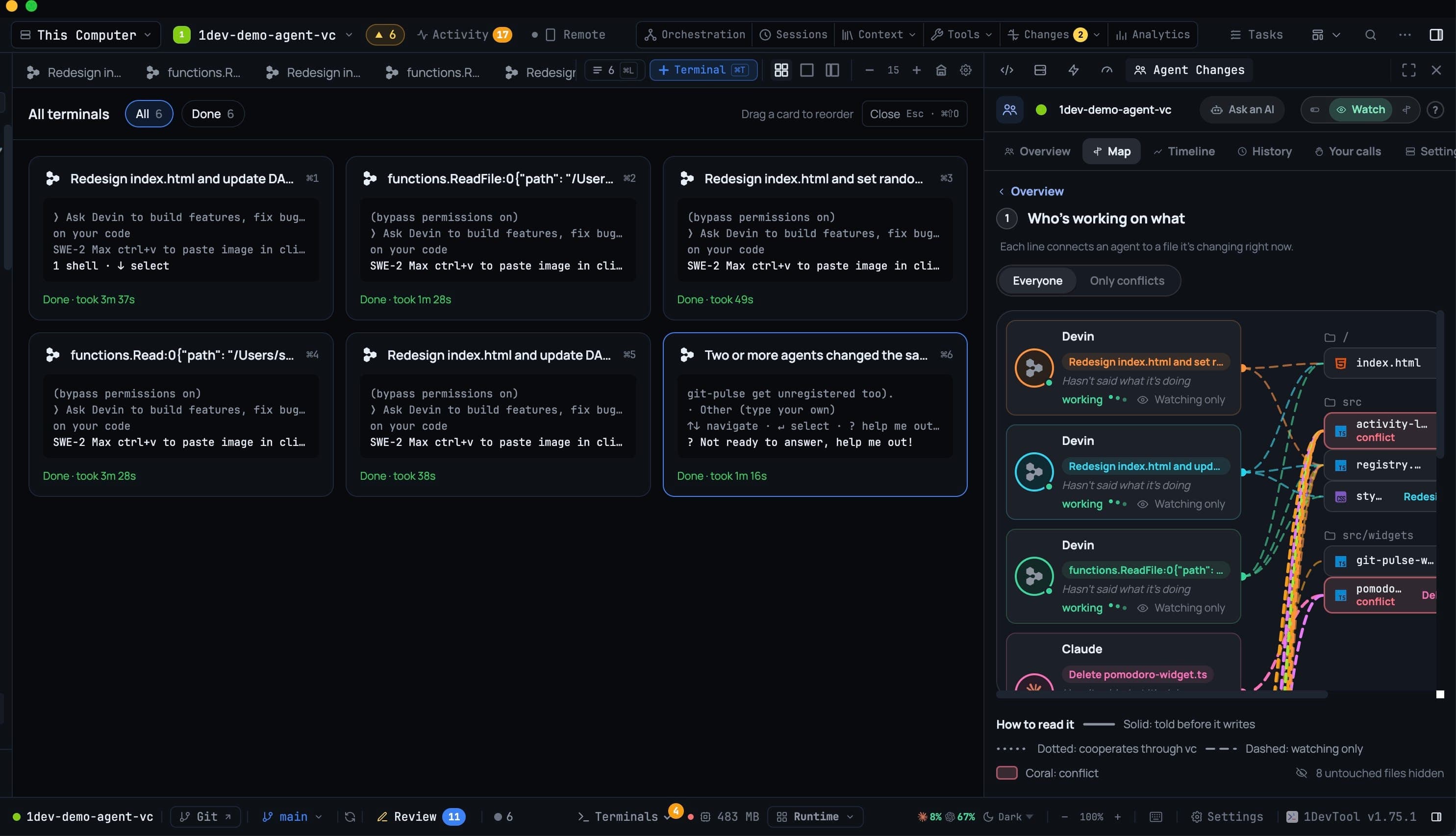Filter terminals by Done 6

pos(212,114)
